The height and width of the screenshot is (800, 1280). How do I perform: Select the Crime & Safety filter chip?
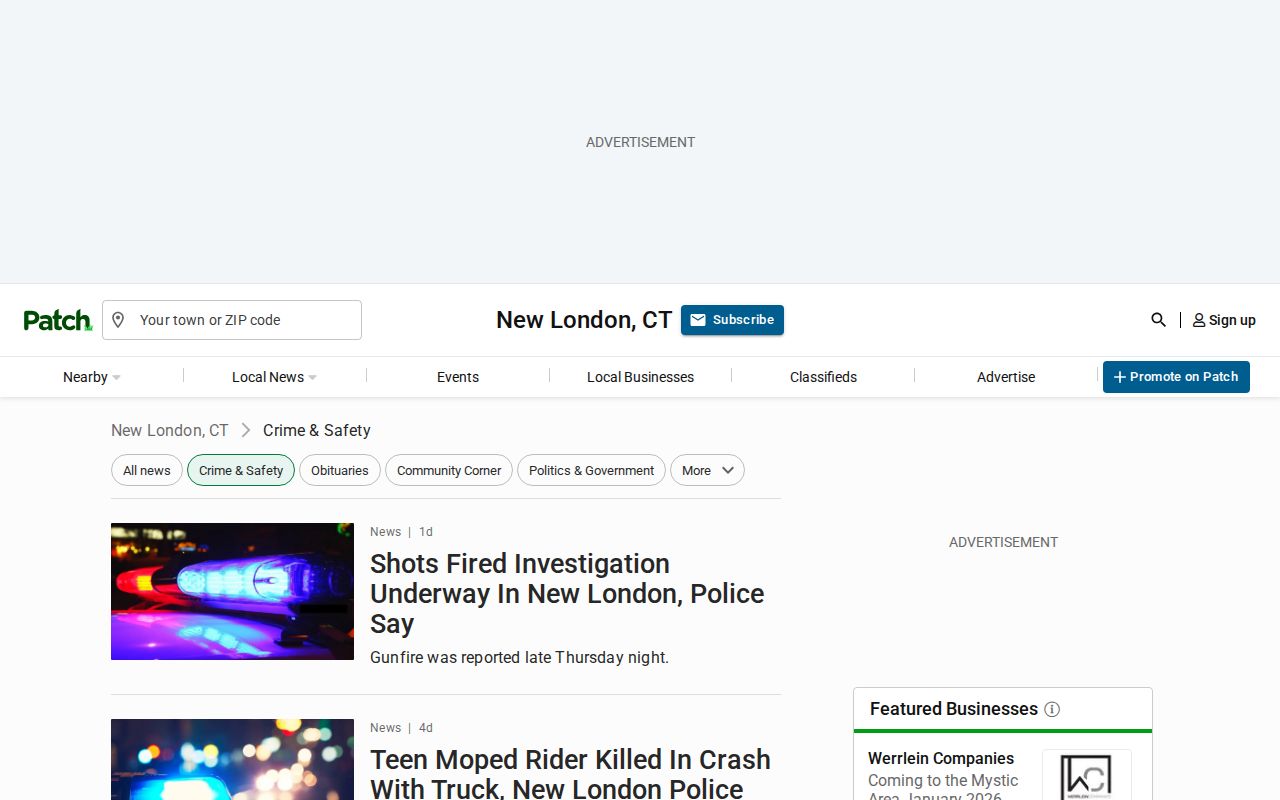point(241,470)
